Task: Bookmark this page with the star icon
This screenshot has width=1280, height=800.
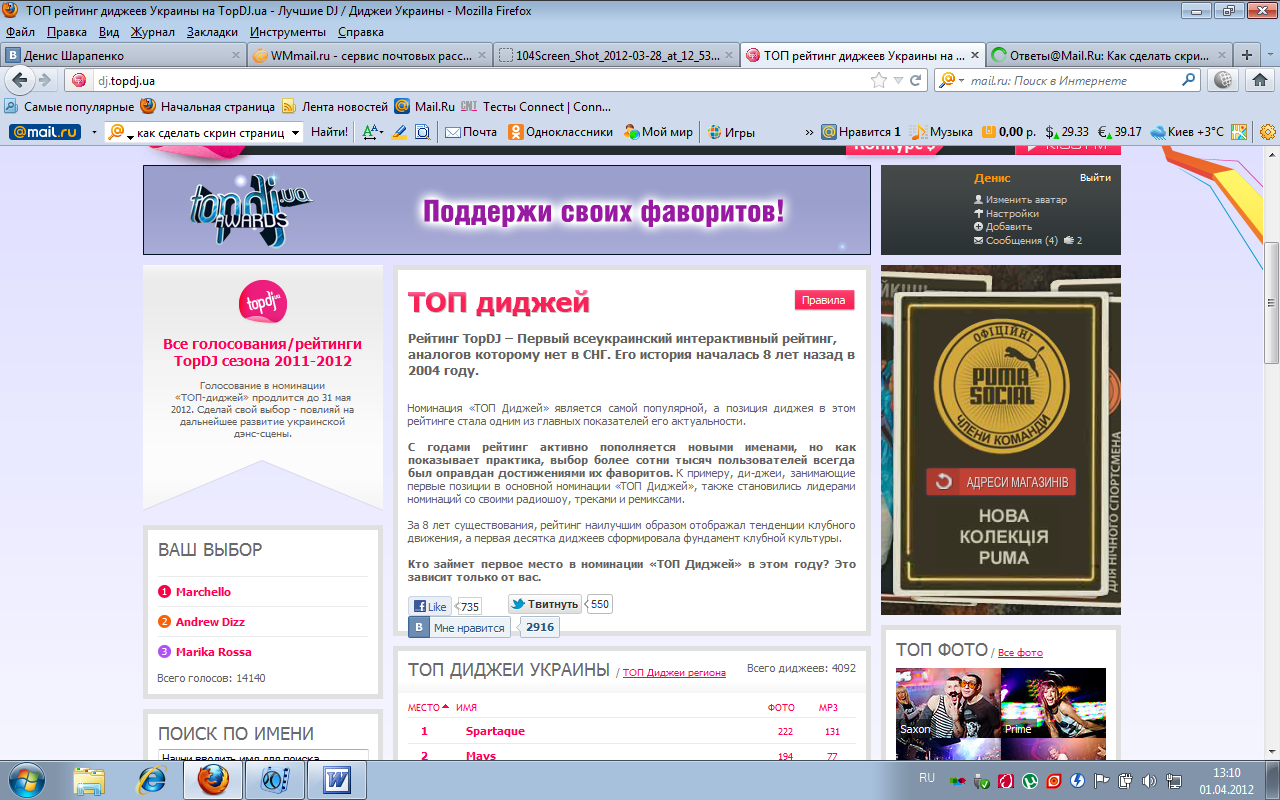Action: 879,80
